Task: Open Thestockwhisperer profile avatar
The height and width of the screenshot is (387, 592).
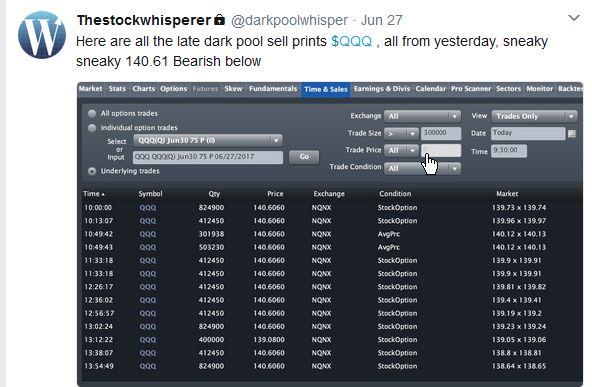Action: pos(42,35)
